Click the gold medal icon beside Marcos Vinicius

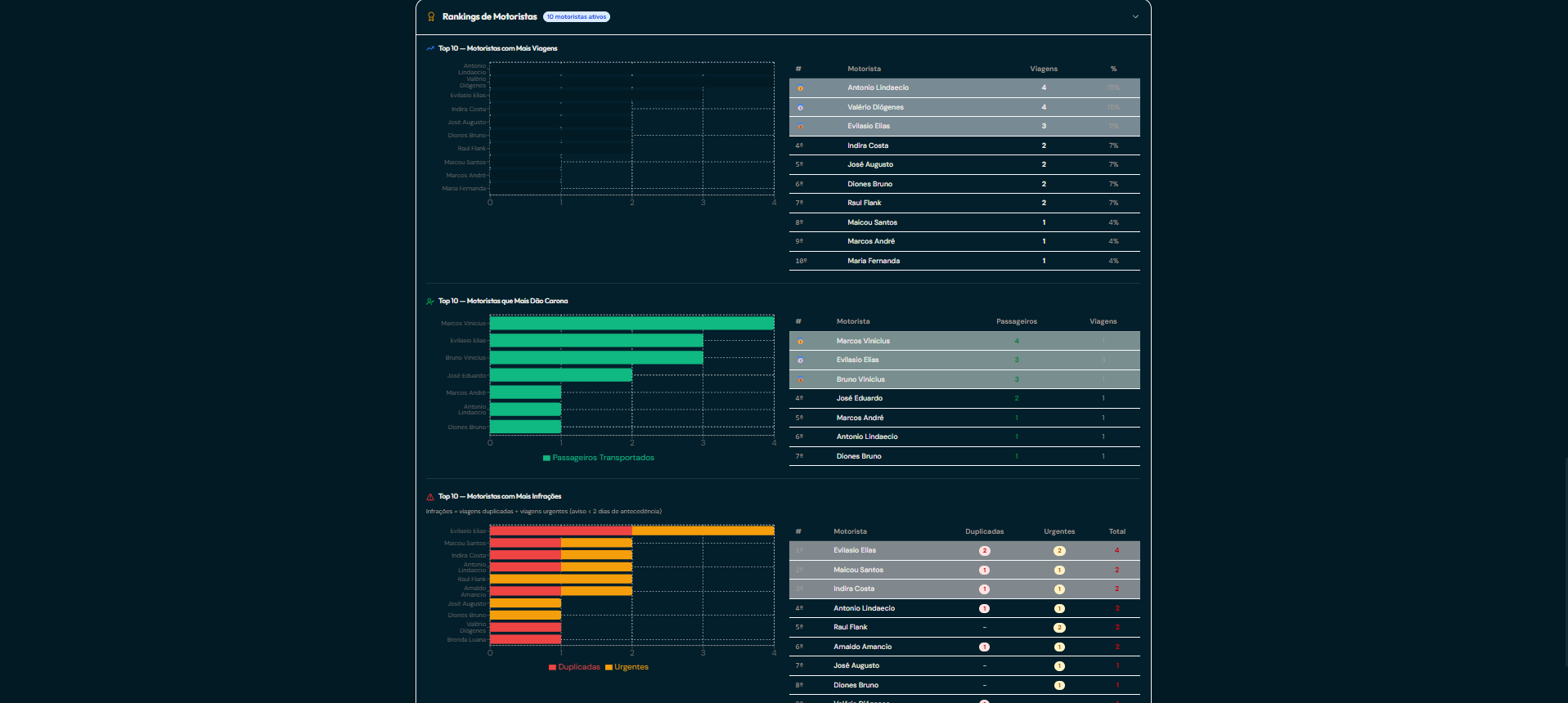pyautogui.click(x=800, y=341)
